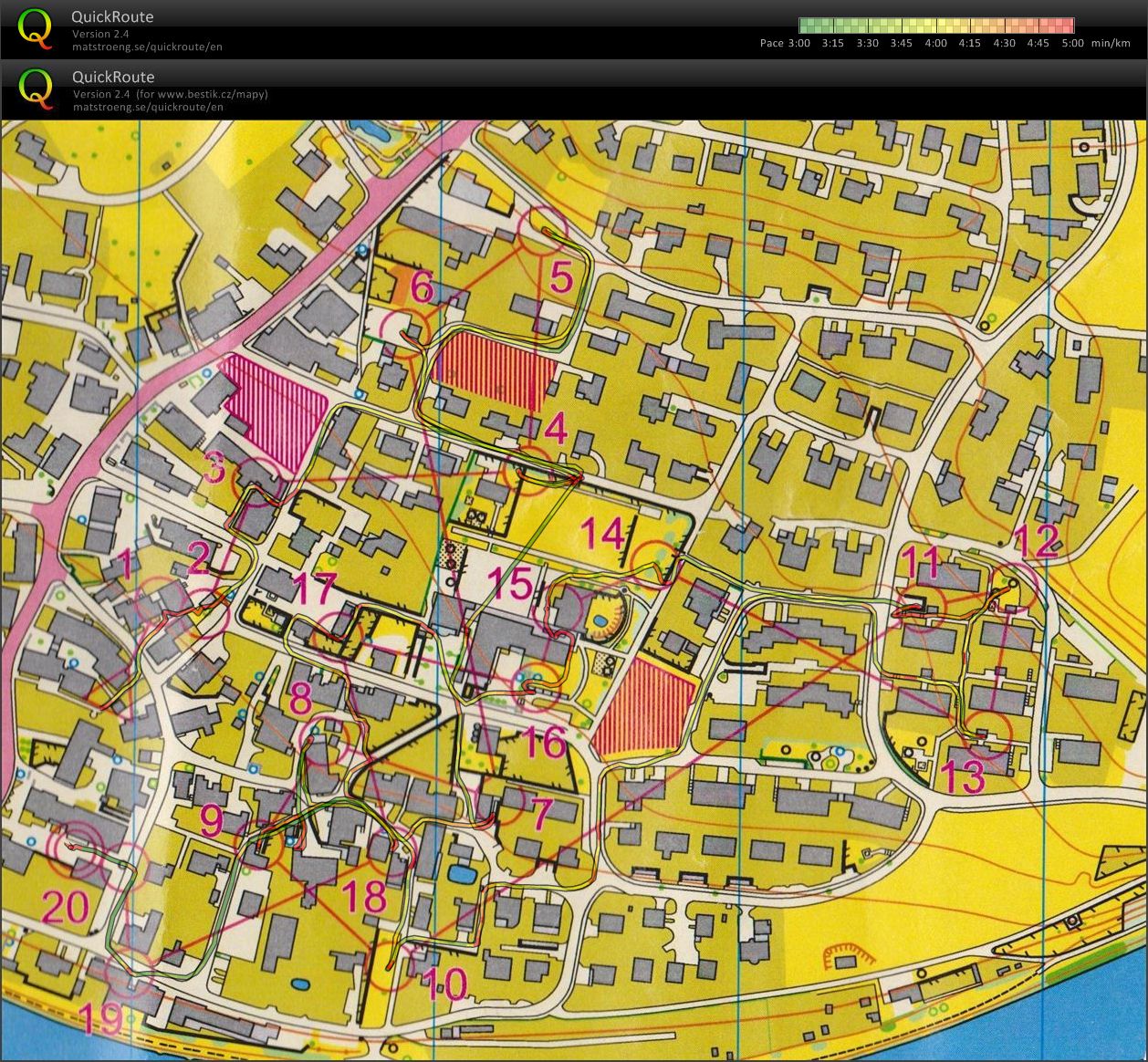Image resolution: width=1148 pixels, height=1062 pixels.
Task: Open the matstroeng.se/quickroute/en link in top header
Action: (147, 47)
